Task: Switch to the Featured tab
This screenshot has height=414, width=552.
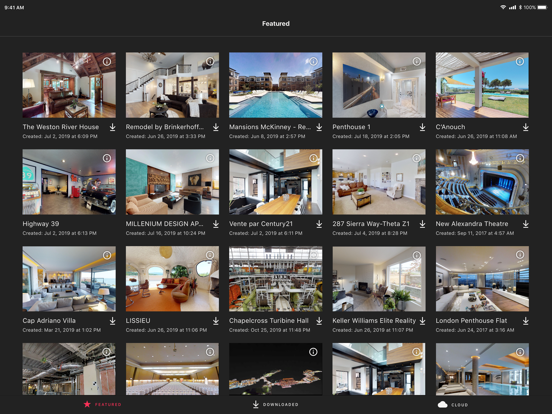Action: pos(102,404)
